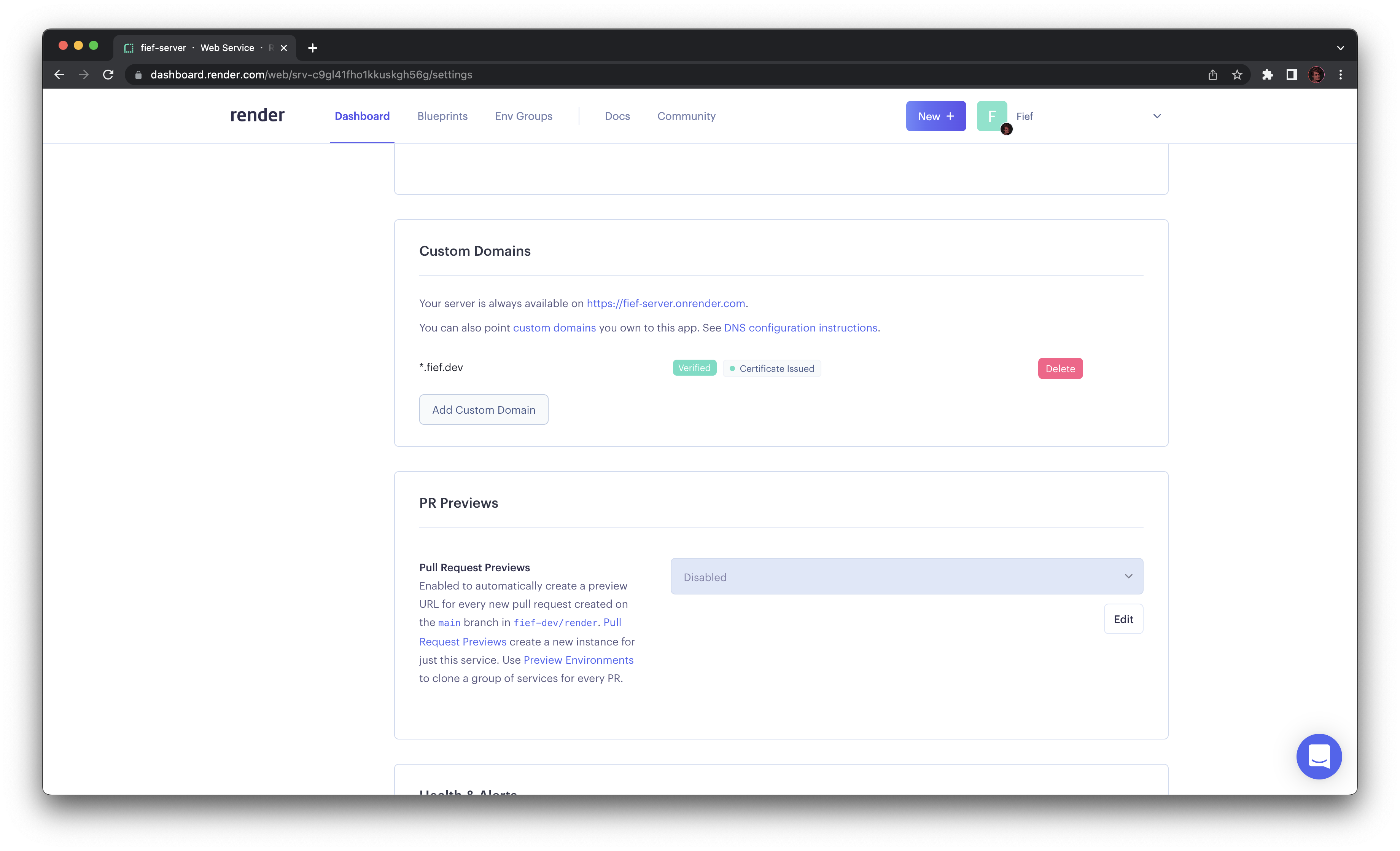Delete the *.fief.dev custom domain
This screenshot has width=1400, height=851.
pos(1060,368)
